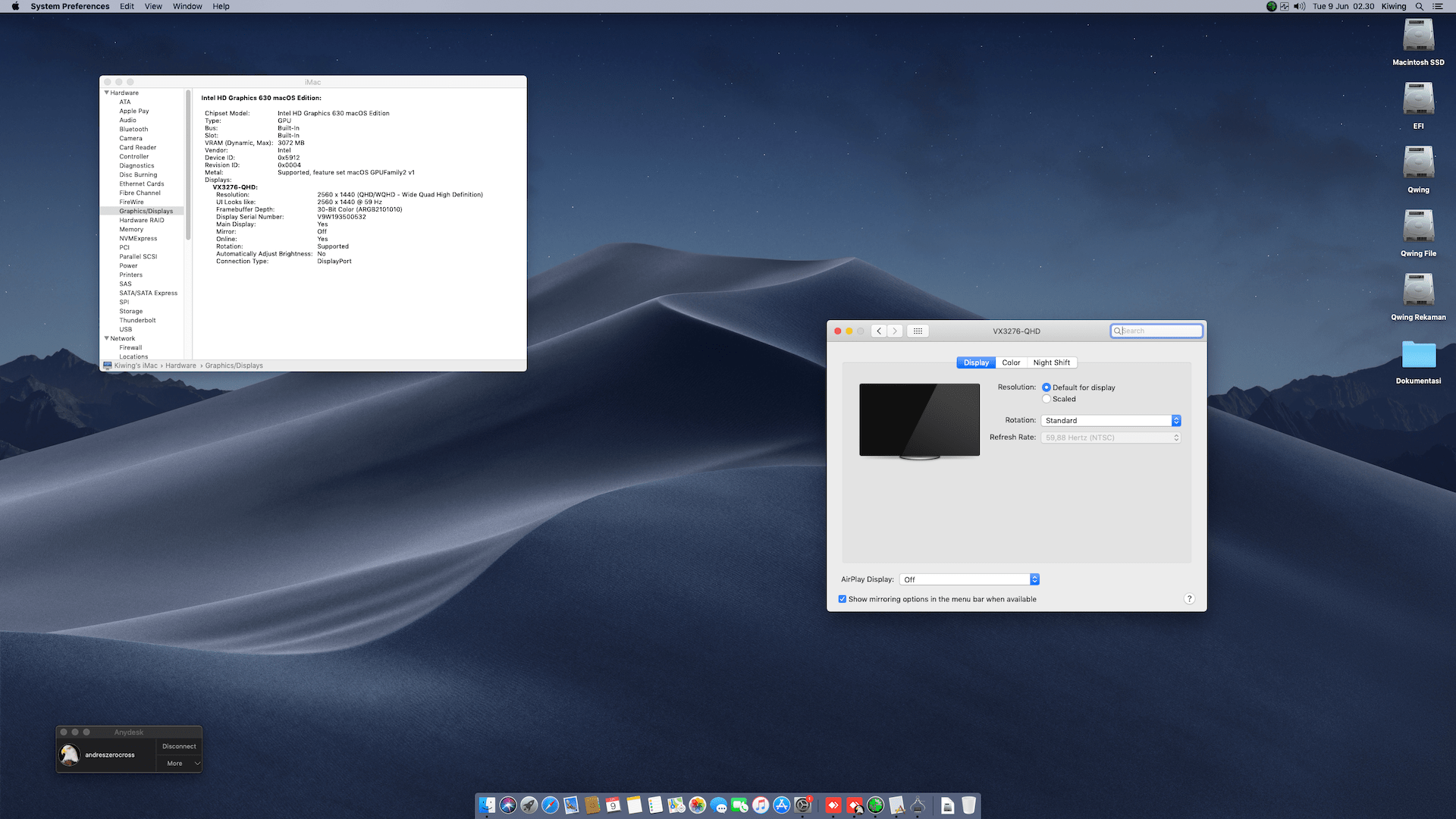Open the View menu
This screenshot has width=1456, height=819.
[153, 6]
